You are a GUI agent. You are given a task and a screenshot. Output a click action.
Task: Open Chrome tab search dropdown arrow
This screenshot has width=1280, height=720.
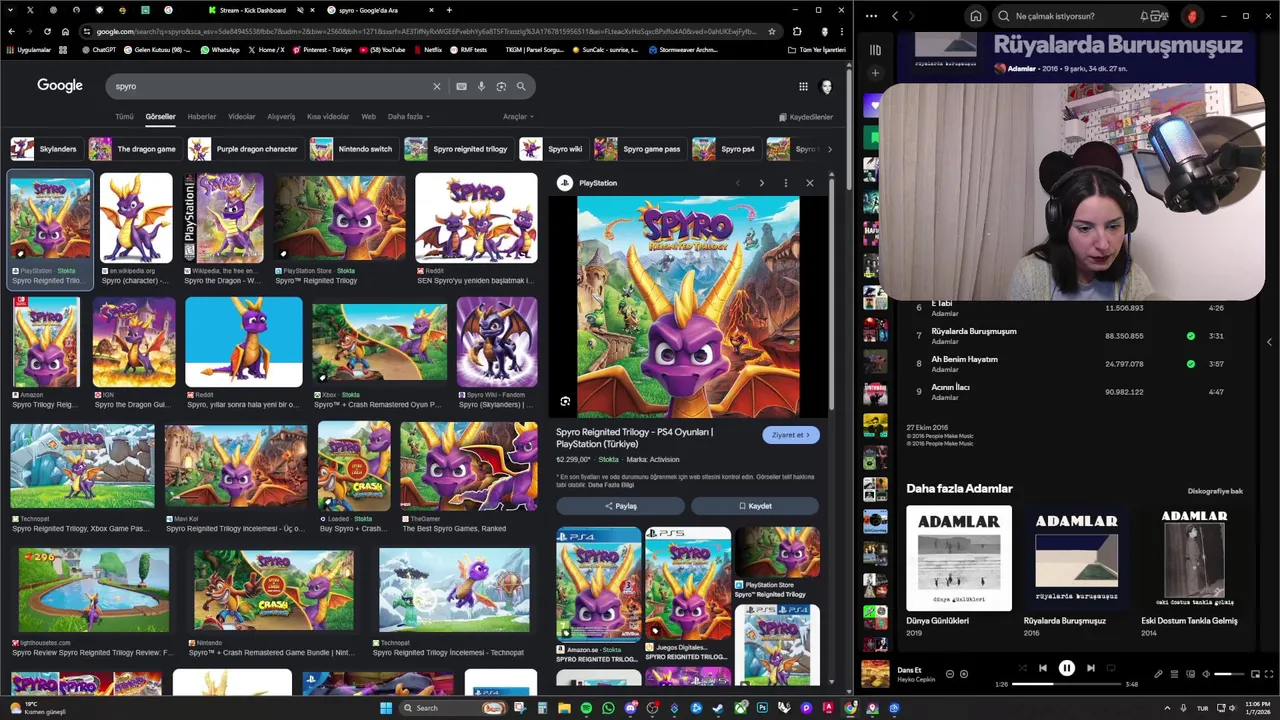[x=11, y=10]
